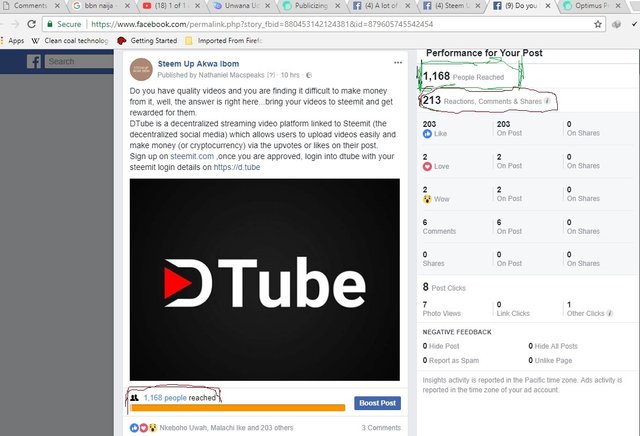Click Nkeboho Uwah, Malachi Ike and 203 others
The height and width of the screenshot is (436, 640).
pos(226,427)
